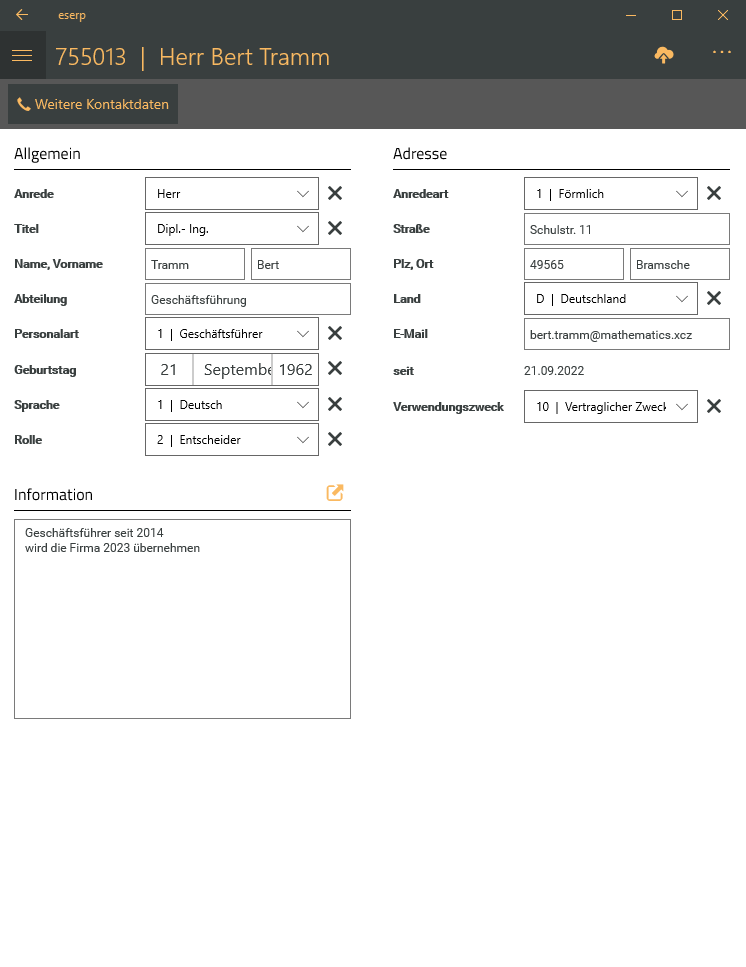Open the hamburger navigation menu
746x967 pixels.
(22, 56)
